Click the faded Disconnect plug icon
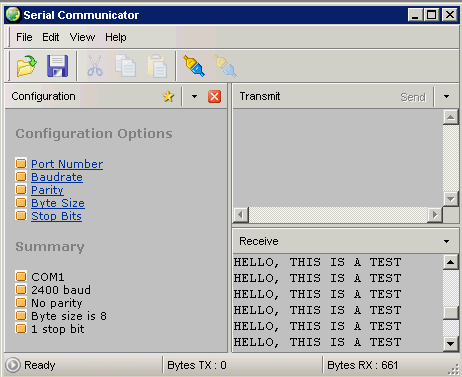Screen dimensions: 462x377 tap(225, 66)
